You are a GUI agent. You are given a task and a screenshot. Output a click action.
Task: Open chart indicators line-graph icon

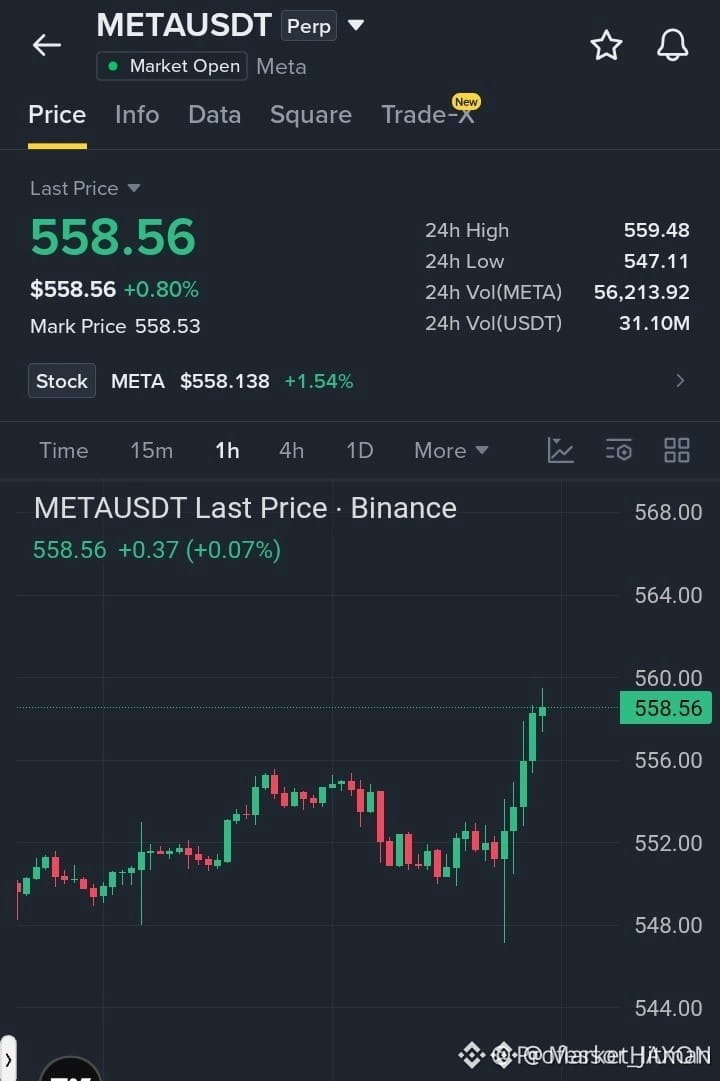560,450
